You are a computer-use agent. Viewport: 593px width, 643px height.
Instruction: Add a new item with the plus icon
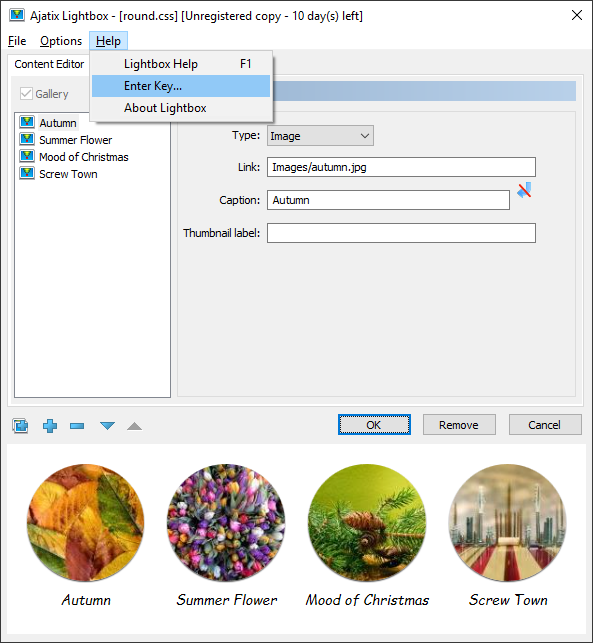point(50,426)
